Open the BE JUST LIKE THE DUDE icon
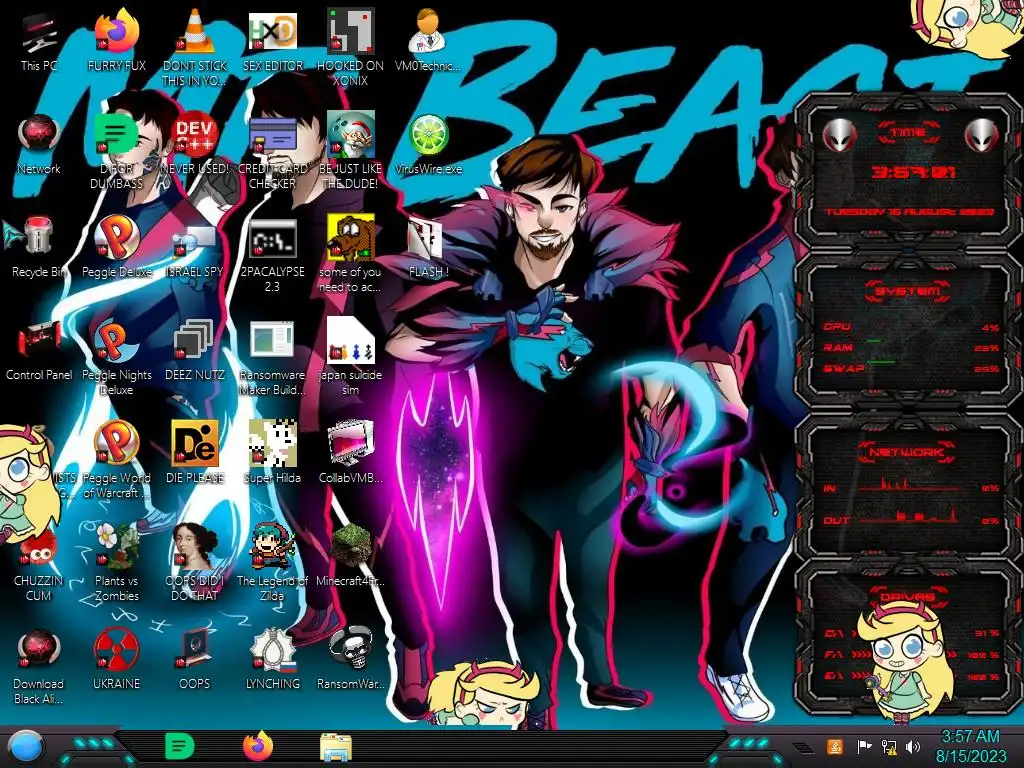The height and width of the screenshot is (768, 1024). coord(350,150)
